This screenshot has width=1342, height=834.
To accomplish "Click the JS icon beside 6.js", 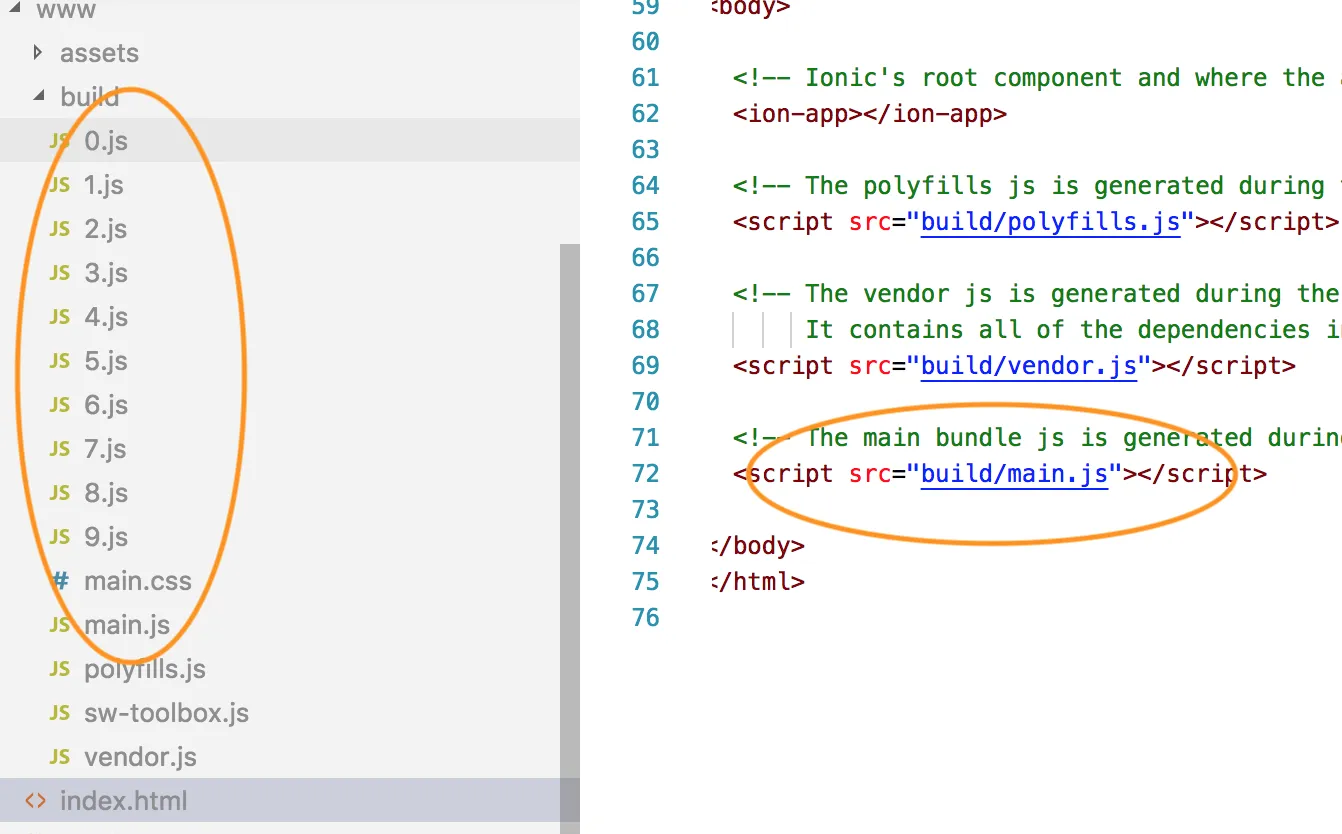I will [x=60, y=405].
